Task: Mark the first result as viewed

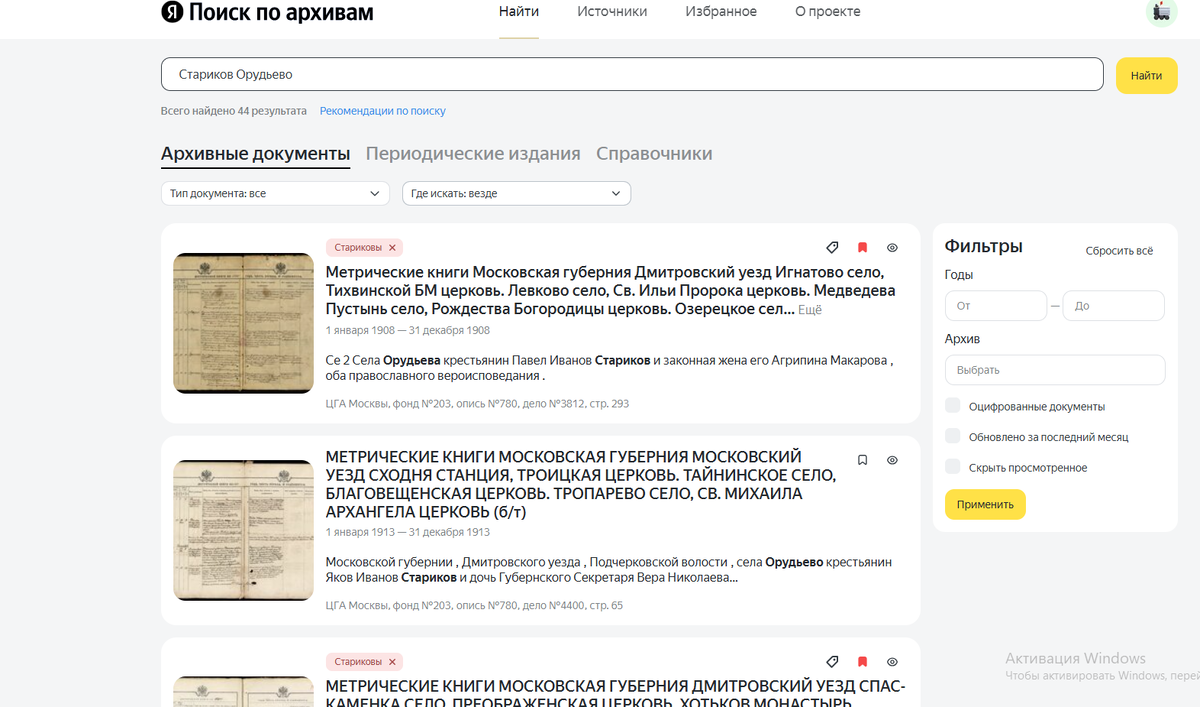Action: [892, 247]
